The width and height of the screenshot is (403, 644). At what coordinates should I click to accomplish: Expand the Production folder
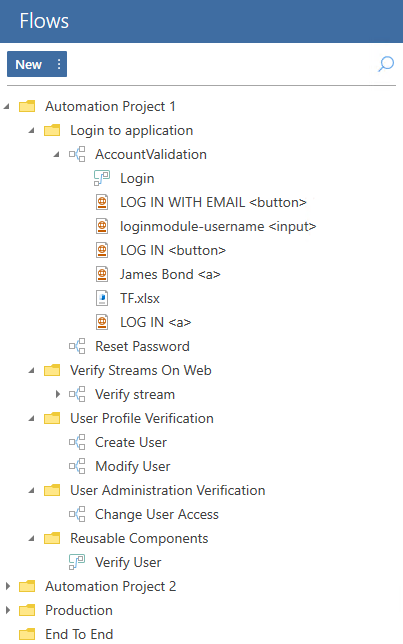click(7, 610)
